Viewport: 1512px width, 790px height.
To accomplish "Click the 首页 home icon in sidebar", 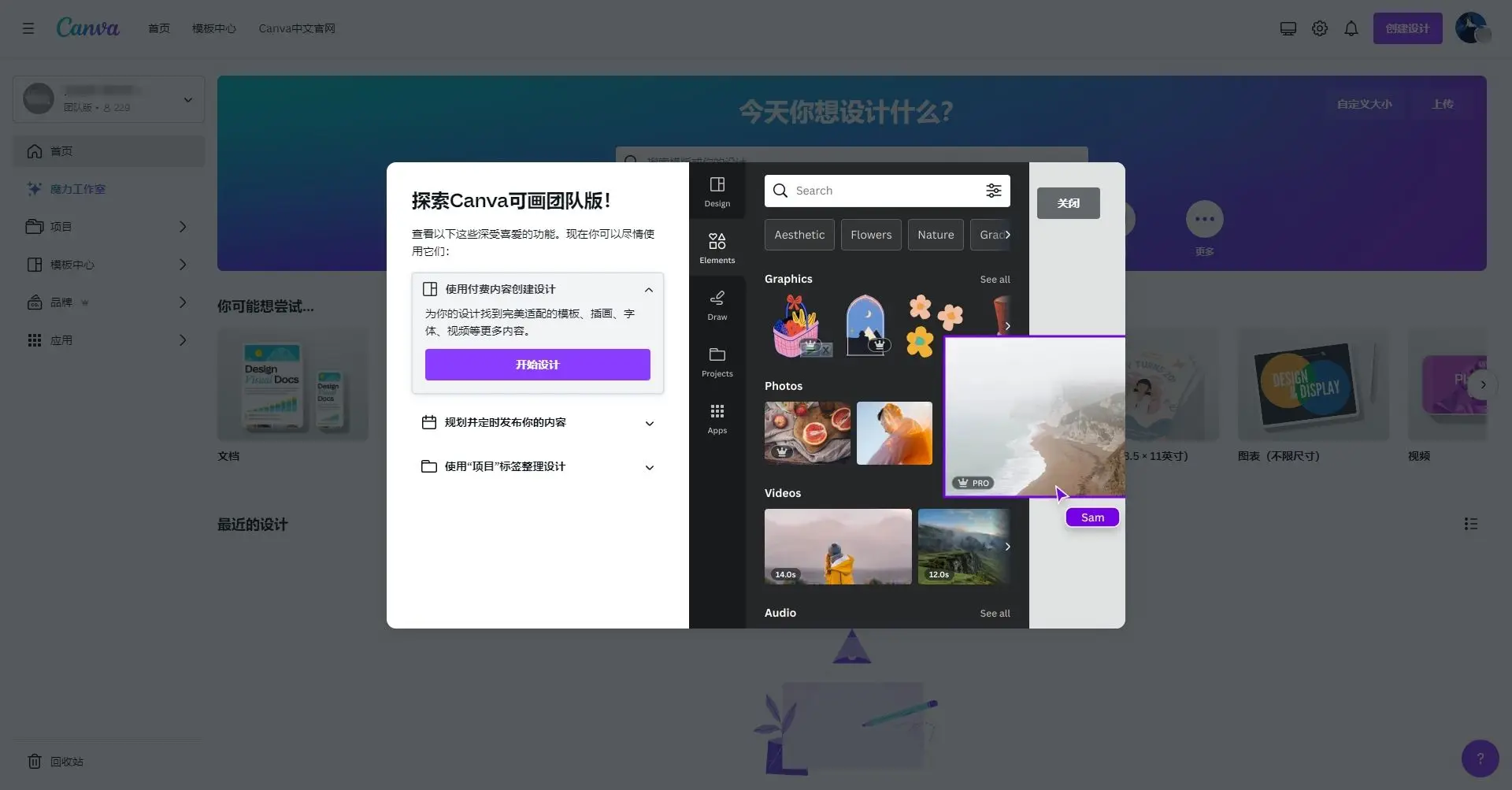I will pyautogui.click(x=35, y=151).
